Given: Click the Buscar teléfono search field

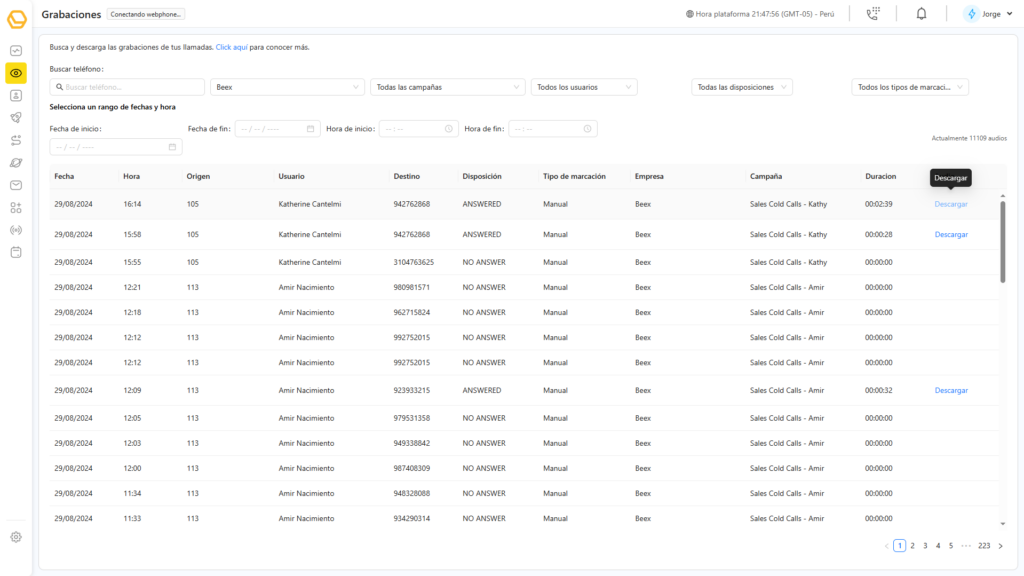Looking at the screenshot, I should (x=127, y=87).
